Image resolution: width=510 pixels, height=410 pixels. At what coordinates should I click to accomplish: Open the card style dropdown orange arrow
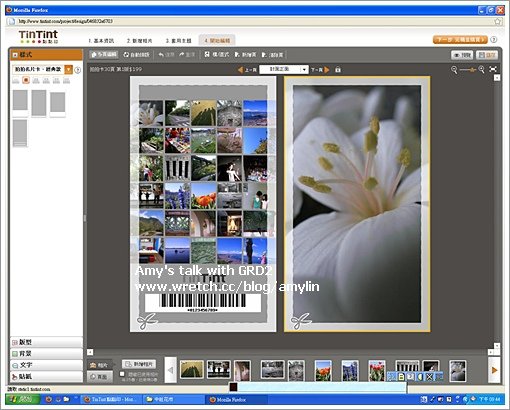click(x=68, y=69)
